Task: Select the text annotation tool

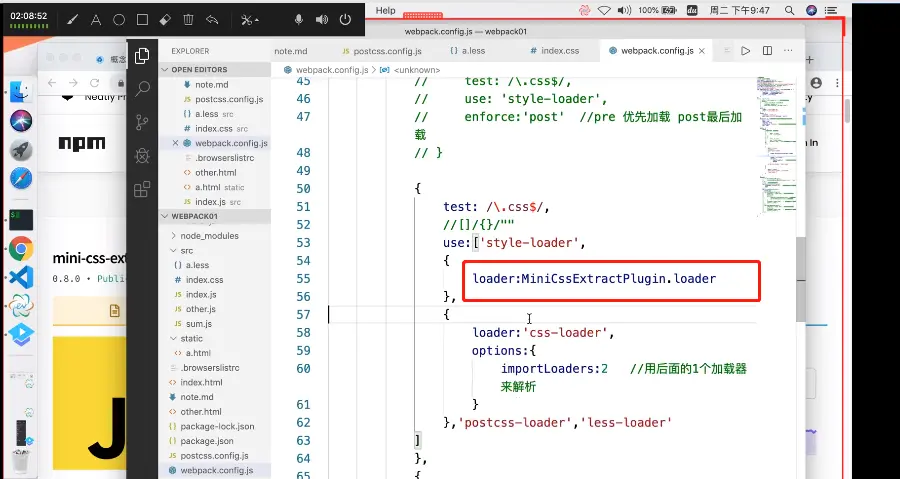Action: (96, 20)
